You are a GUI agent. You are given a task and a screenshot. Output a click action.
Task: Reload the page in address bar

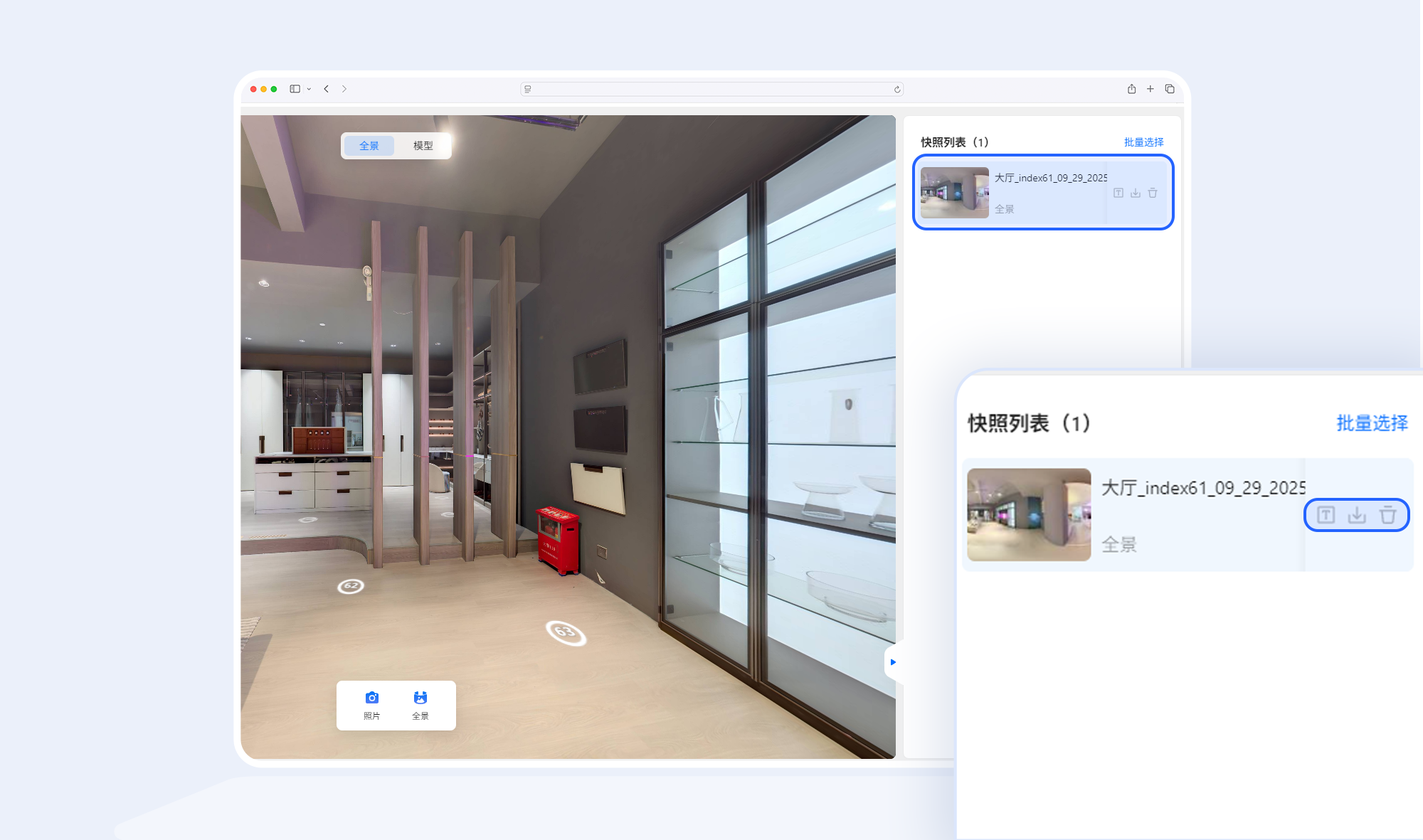click(x=897, y=89)
